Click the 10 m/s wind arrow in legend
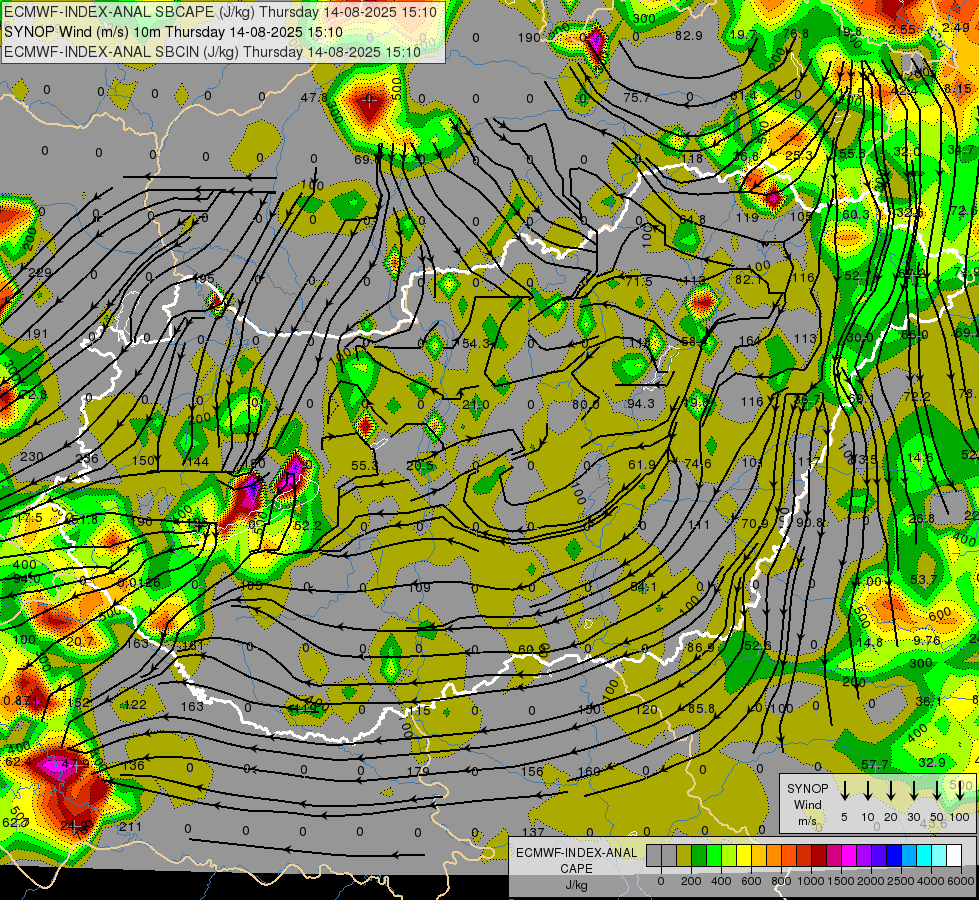The height and width of the screenshot is (900, 979). click(867, 790)
